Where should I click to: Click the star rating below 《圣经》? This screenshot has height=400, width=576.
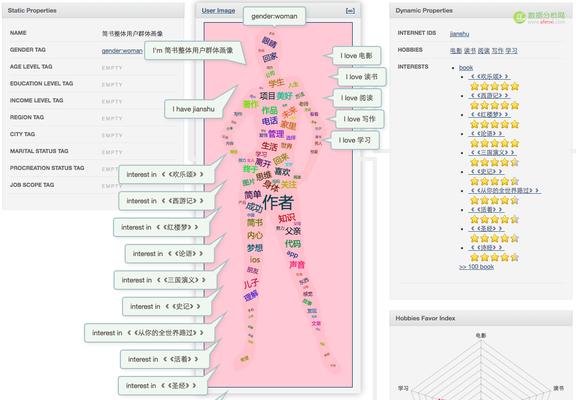point(494,239)
